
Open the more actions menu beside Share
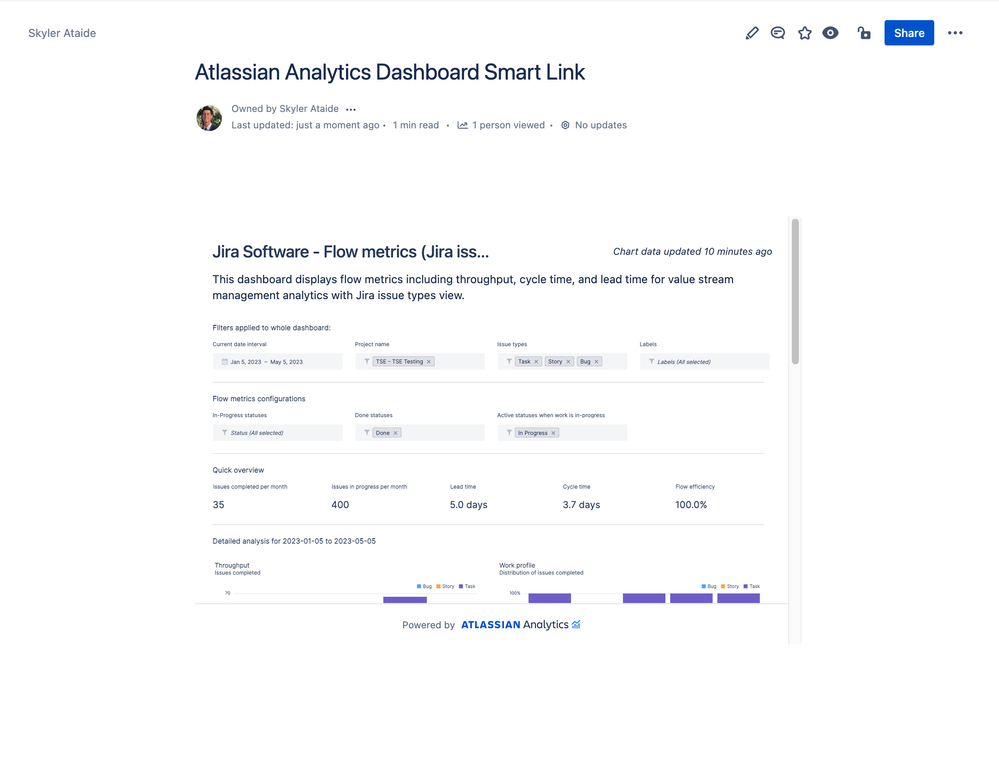coord(955,33)
